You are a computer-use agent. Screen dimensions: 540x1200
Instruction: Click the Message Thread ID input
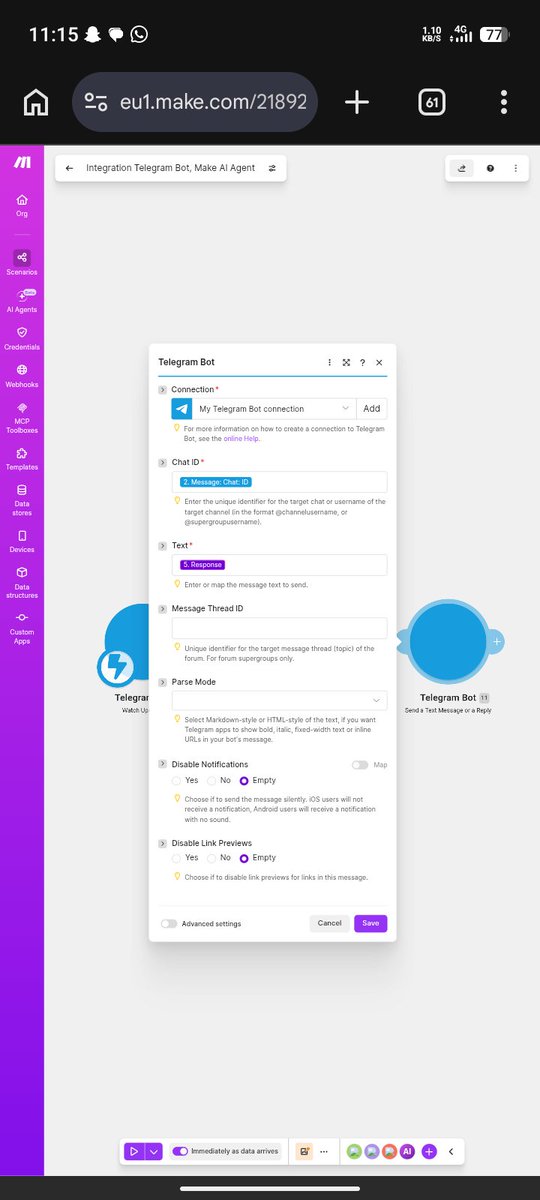coord(279,628)
